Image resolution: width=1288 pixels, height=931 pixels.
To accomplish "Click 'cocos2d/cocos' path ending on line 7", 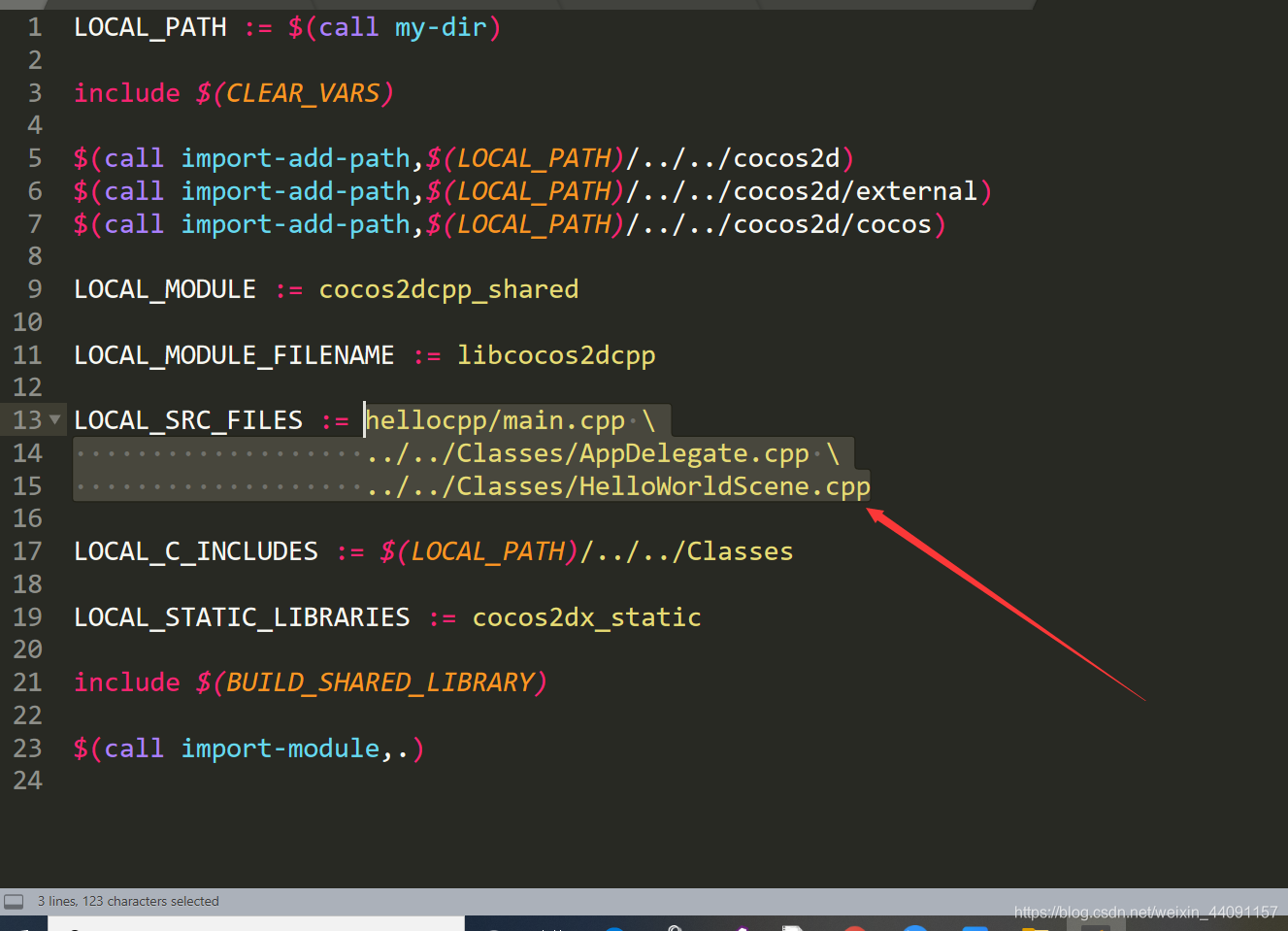I will tap(832, 224).
